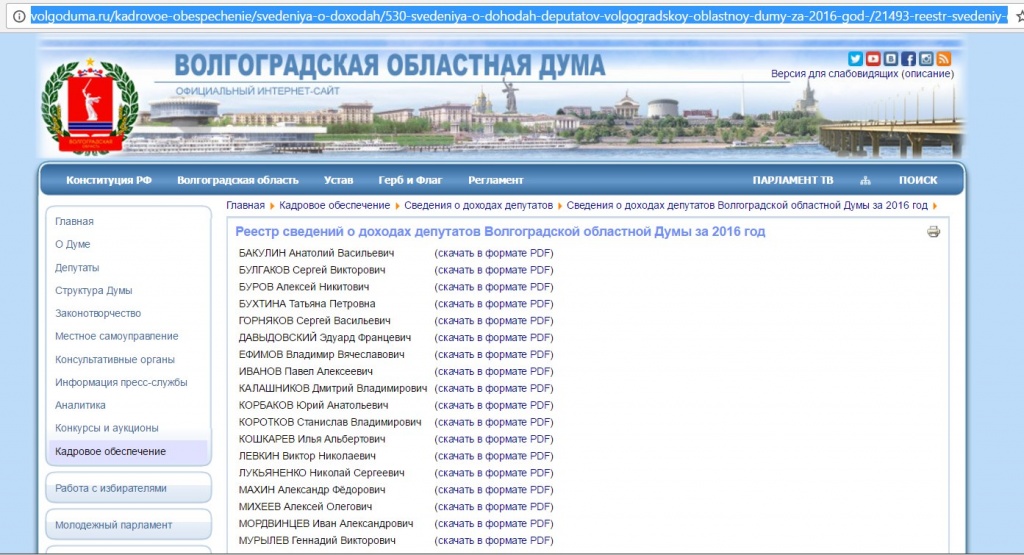This screenshot has width=1024, height=555.
Task: Click the name text БАКУЛИН Анатолий Васильевич
Action: pyautogui.click(x=317, y=253)
